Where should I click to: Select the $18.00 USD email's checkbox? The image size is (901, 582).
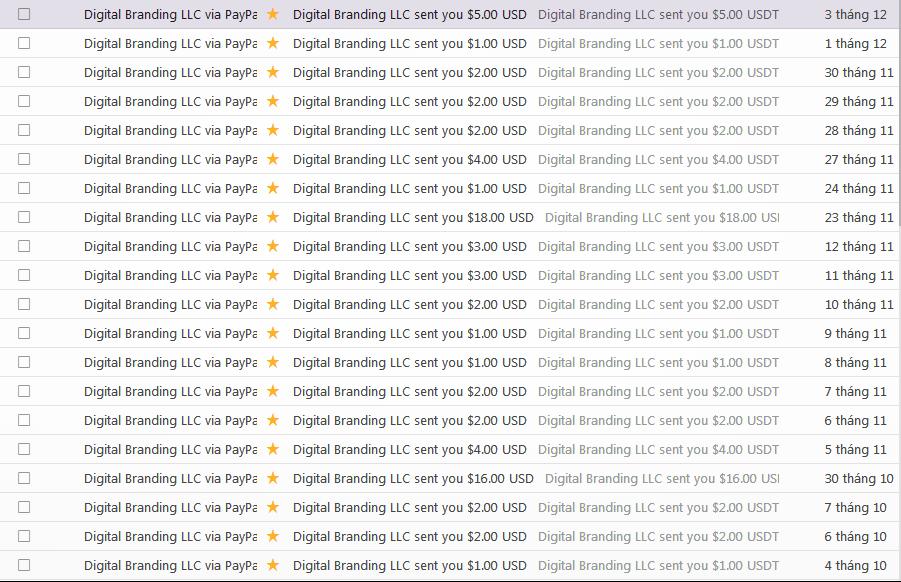pos(24,217)
